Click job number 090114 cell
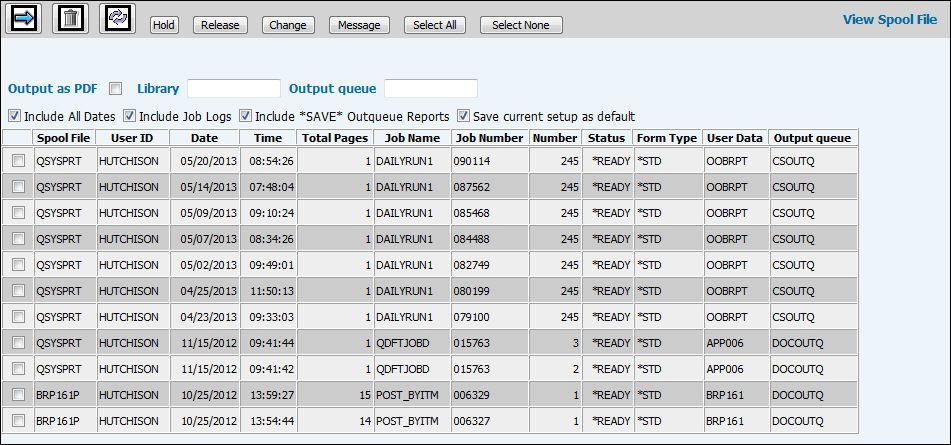 490,161
